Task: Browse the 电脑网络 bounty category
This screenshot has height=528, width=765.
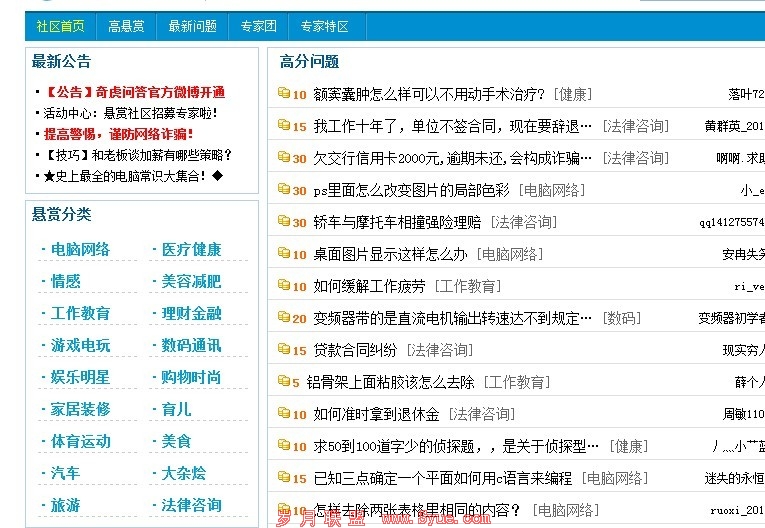Action: [80, 249]
